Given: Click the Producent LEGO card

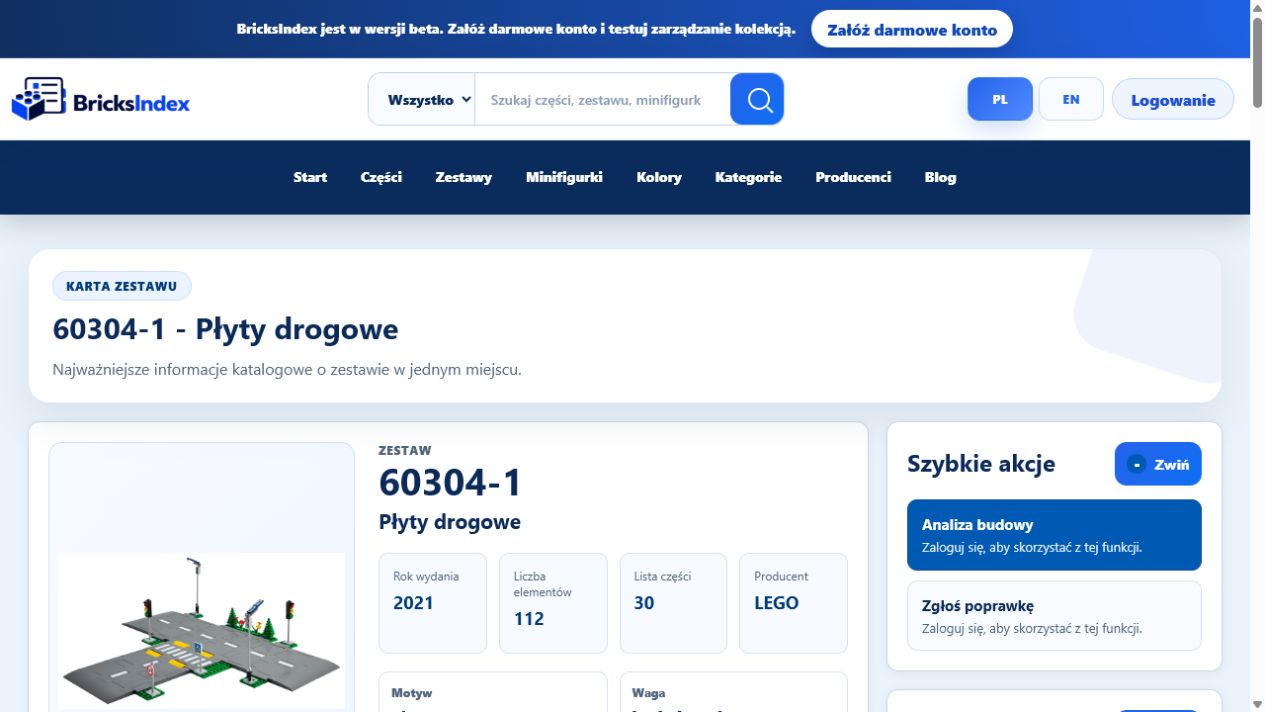Looking at the screenshot, I should (793, 603).
